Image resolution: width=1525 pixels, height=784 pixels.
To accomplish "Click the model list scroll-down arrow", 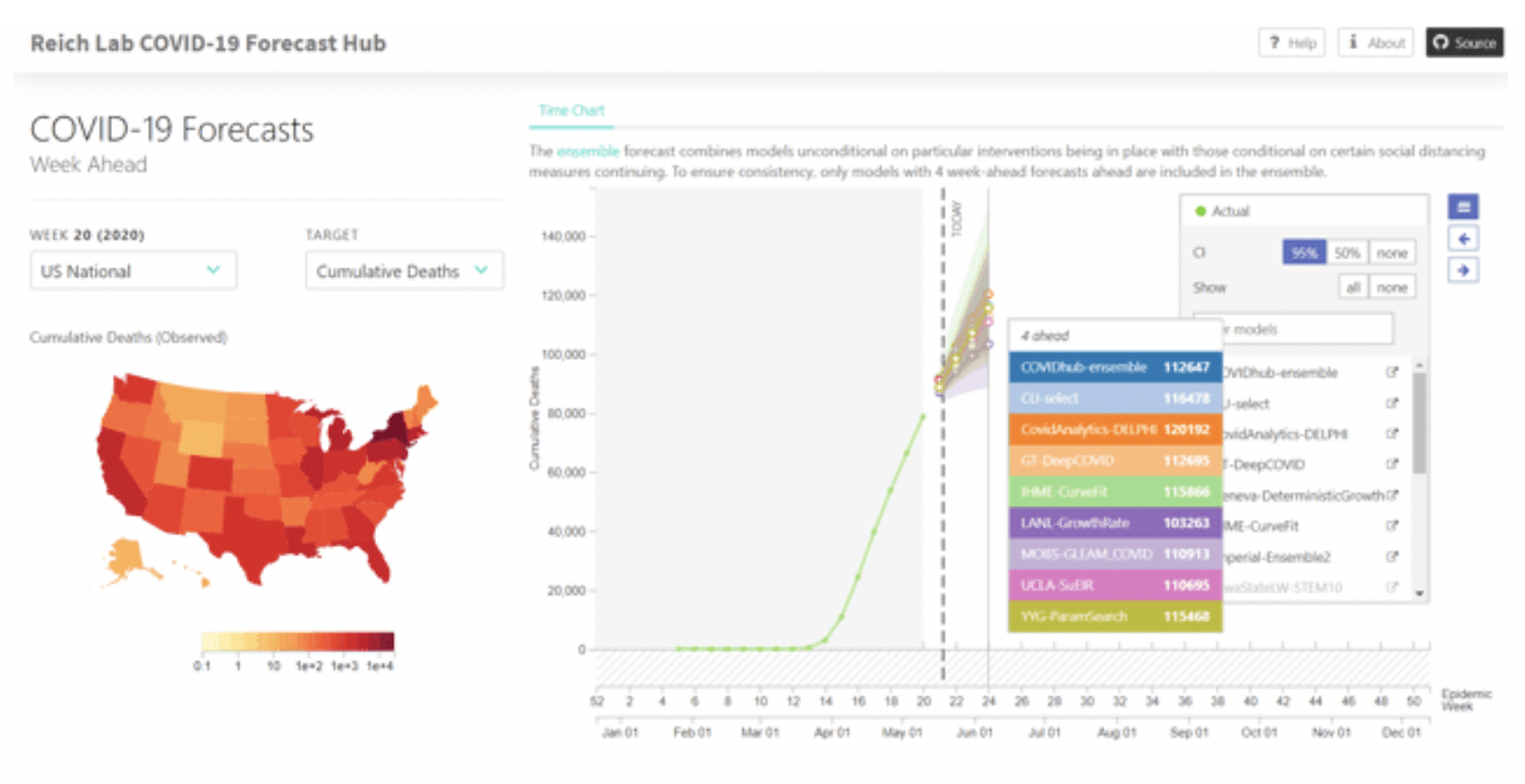I will coord(1419,594).
